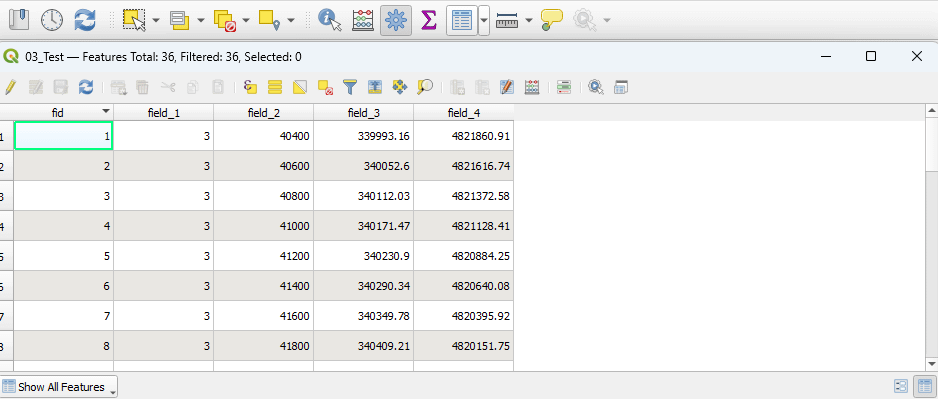The height and width of the screenshot is (399, 938).
Task: Open Select Features dropdown arrow
Action: point(156,20)
